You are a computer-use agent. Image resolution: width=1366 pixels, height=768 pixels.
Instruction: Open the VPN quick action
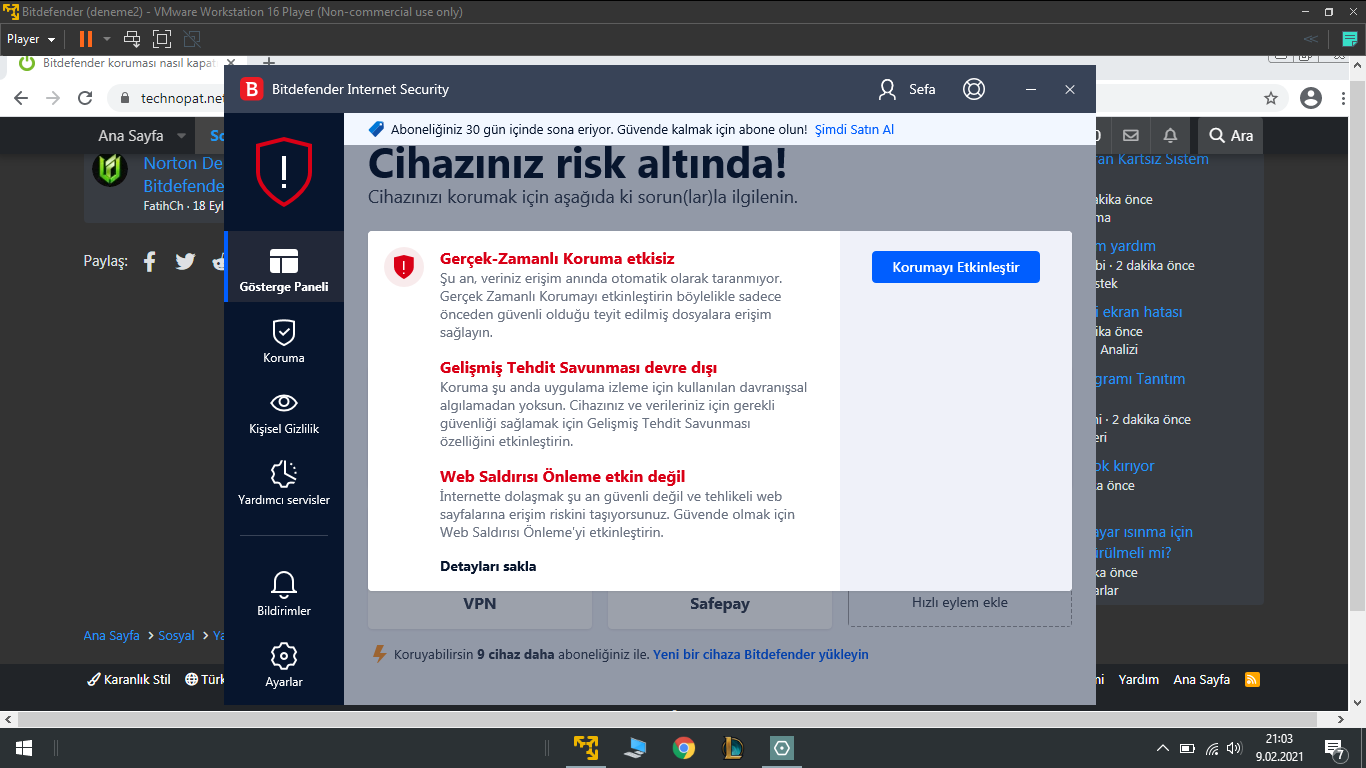click(x=480, y=604)
